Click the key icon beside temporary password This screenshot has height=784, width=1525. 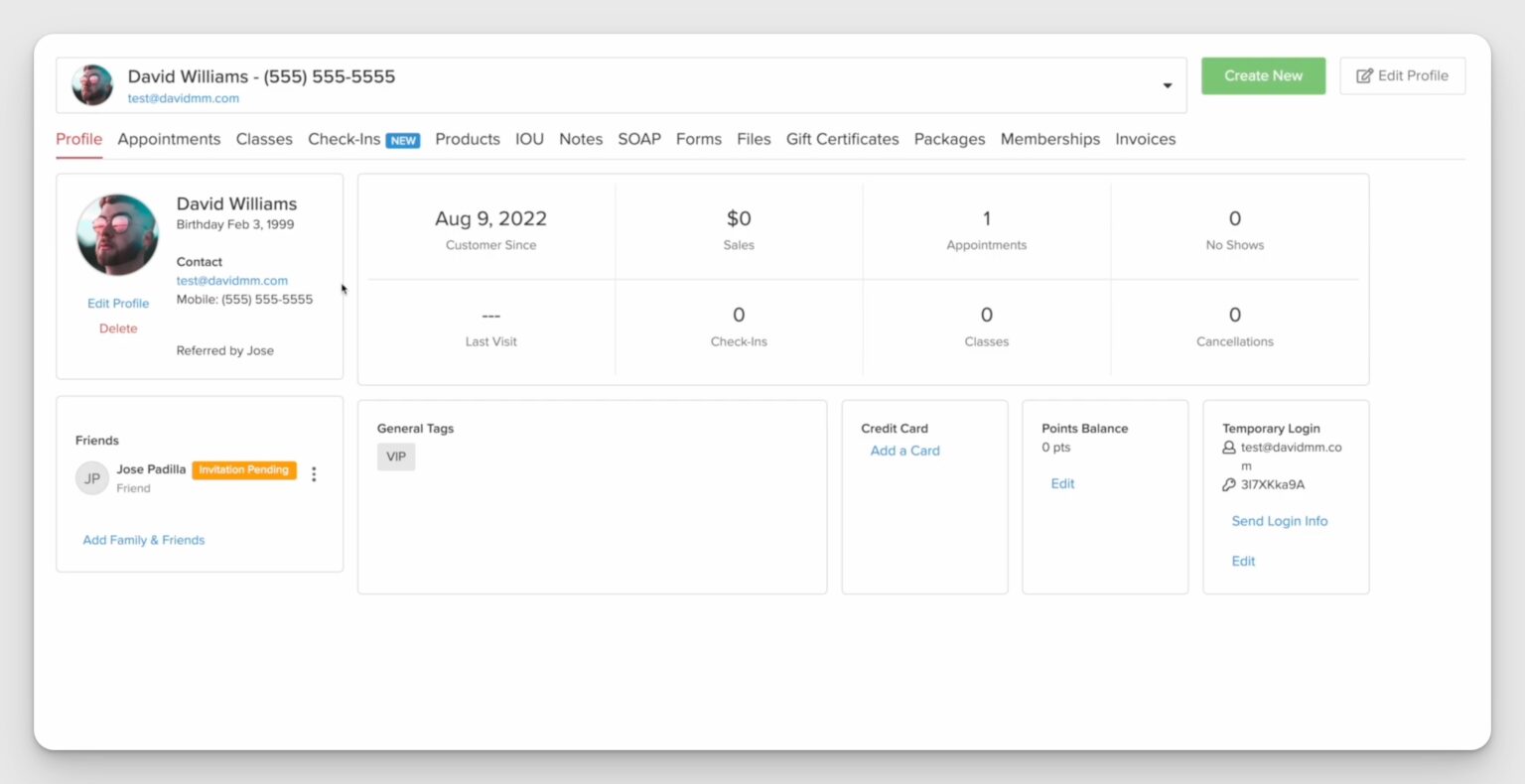(1229, 485)
